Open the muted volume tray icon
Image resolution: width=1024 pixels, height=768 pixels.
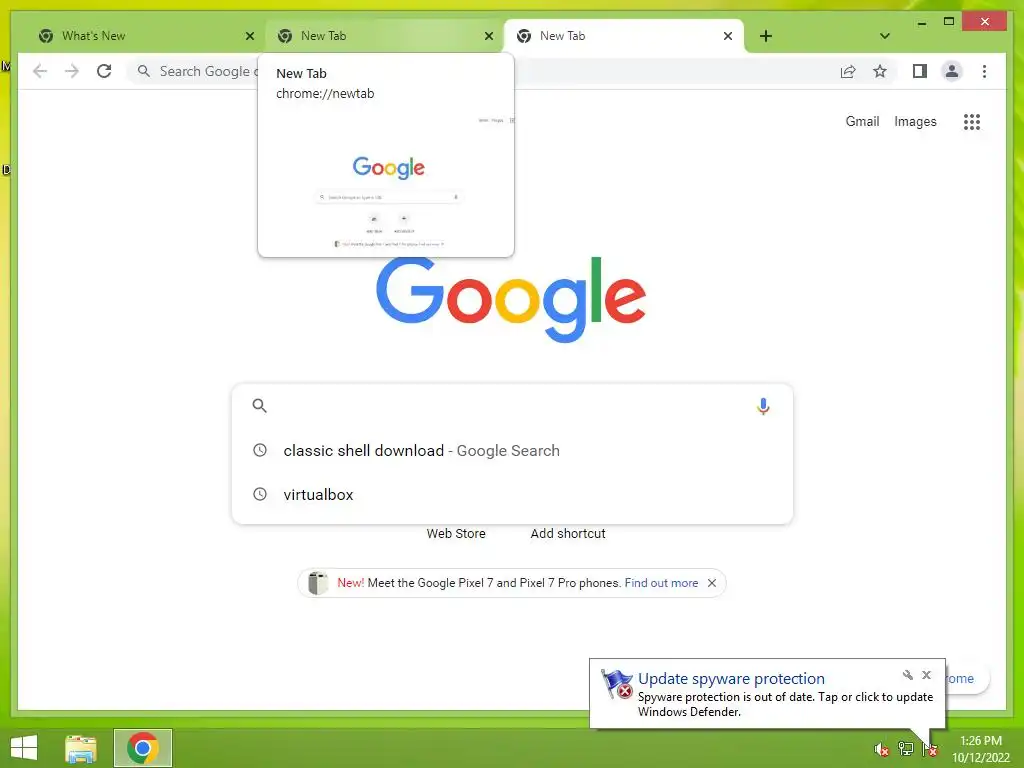coord(881,749)
